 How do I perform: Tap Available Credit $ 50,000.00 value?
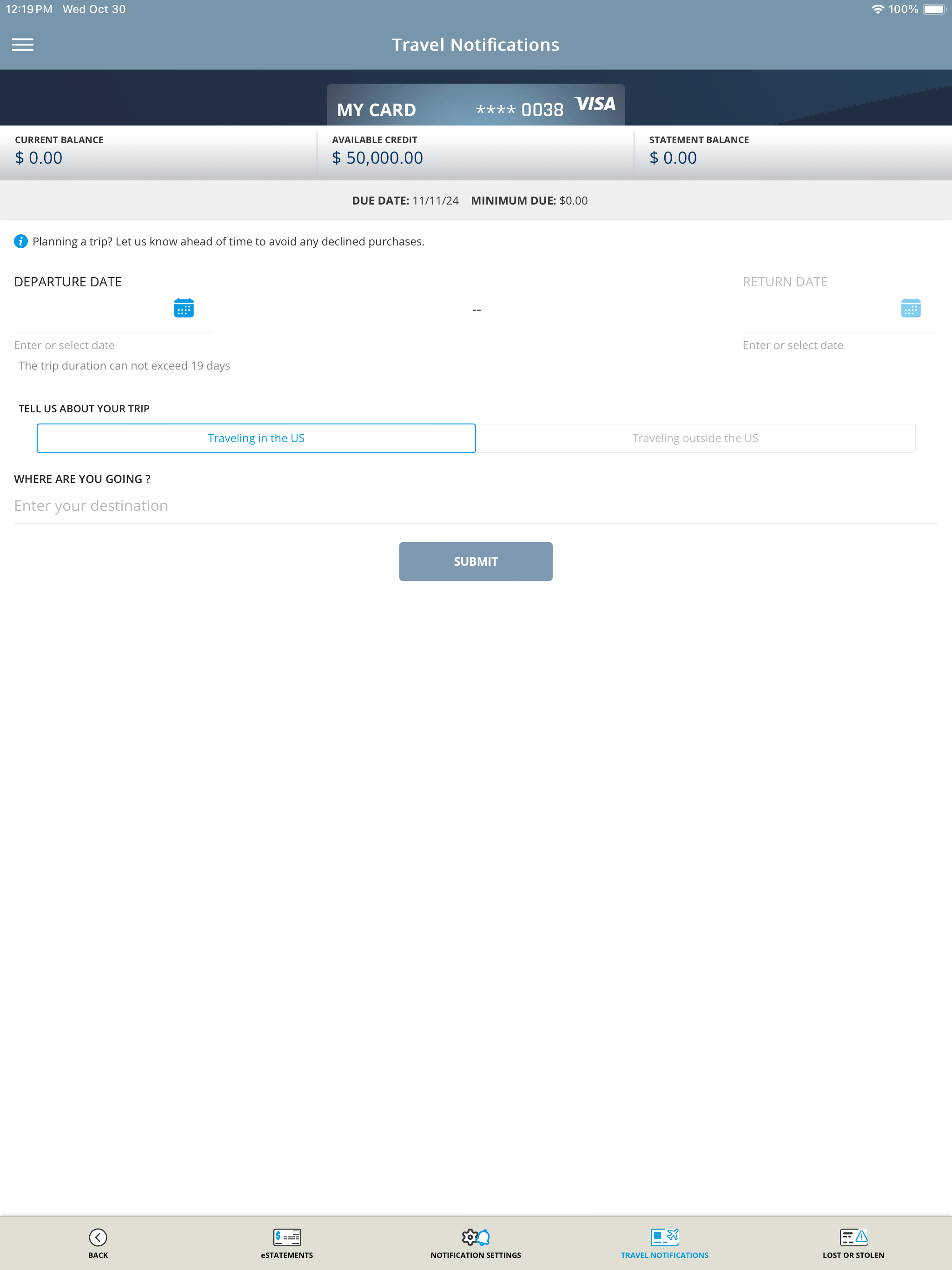377,158
